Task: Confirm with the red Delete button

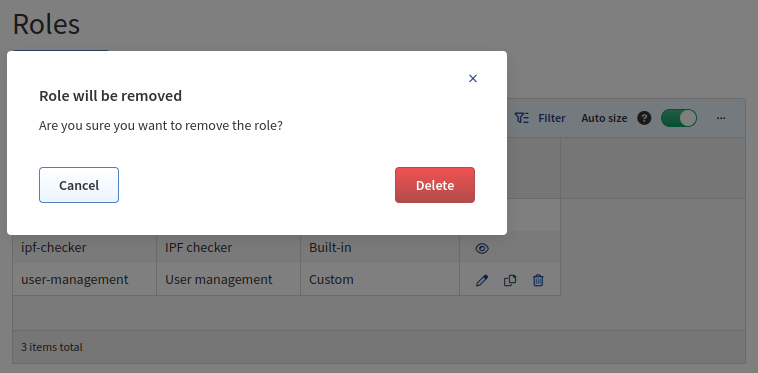Action: click(x=435, y=185)
